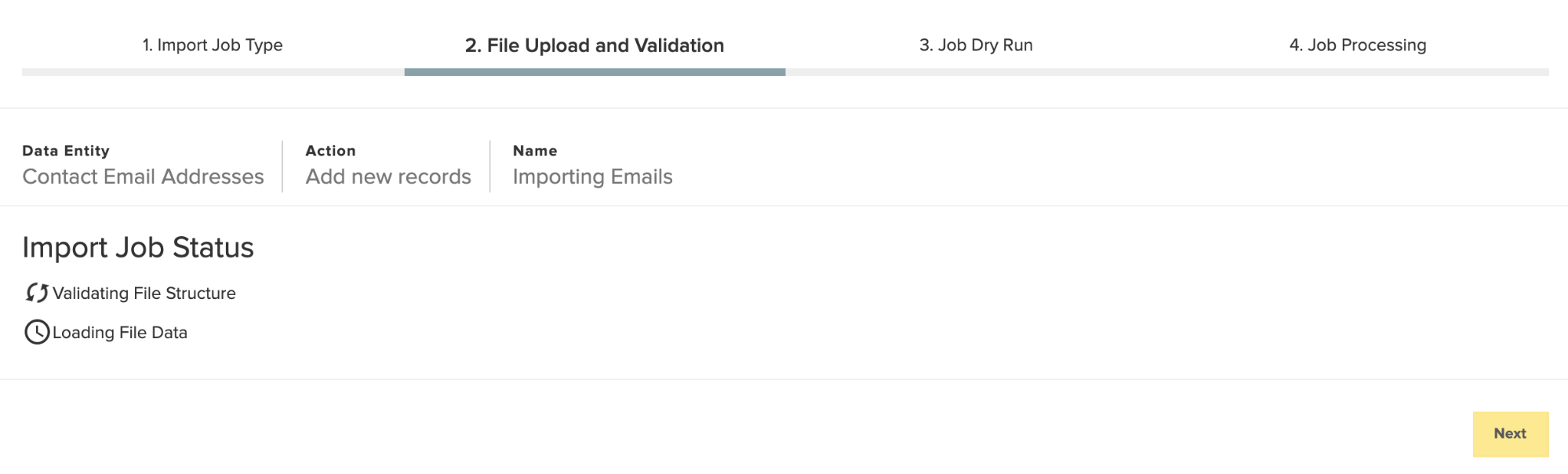The width and height of the screenshot is (1568, 474).
Task: Click the spinning refresh icon beside Validating File Structure
Action: (37, 293)
